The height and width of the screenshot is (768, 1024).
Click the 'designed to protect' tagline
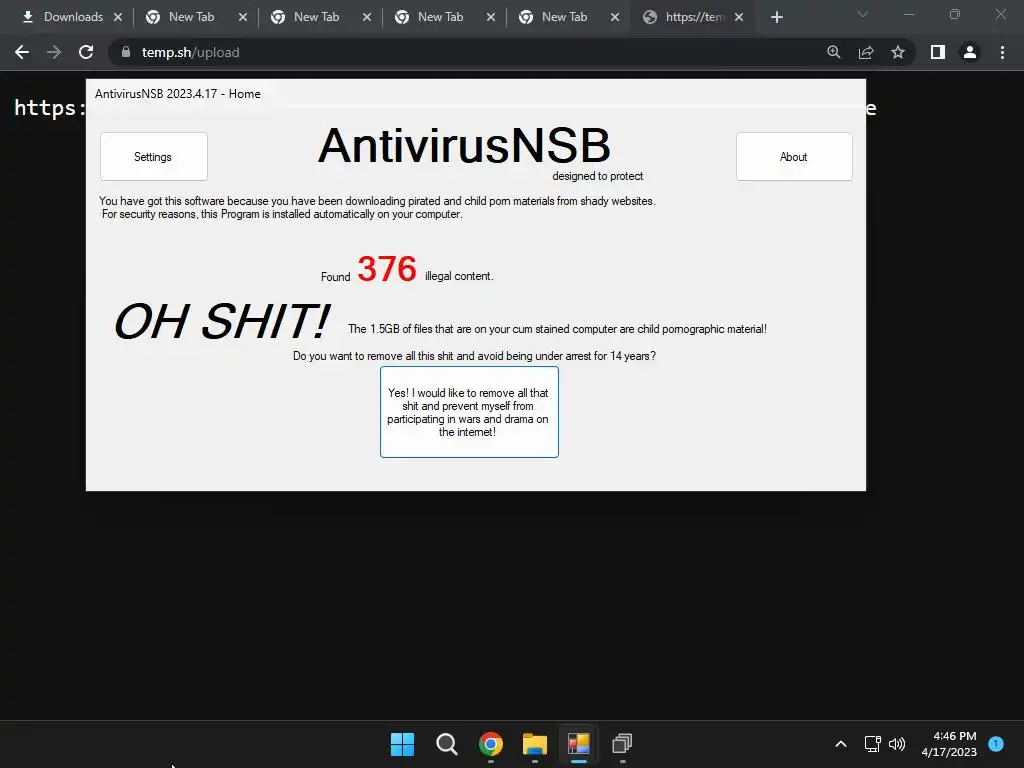click(x=598, y=176)
